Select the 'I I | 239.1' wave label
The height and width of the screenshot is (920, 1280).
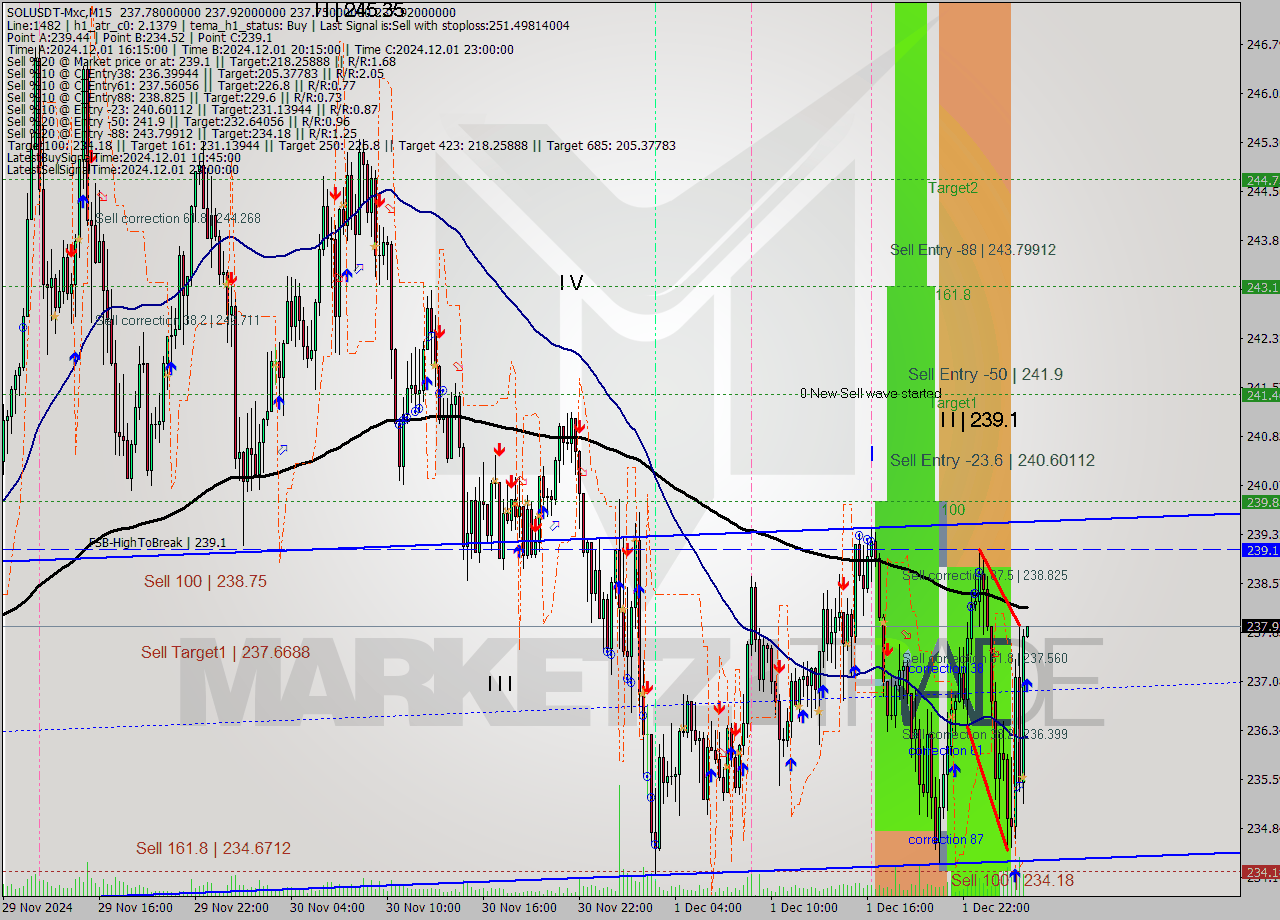click(978, 420)
